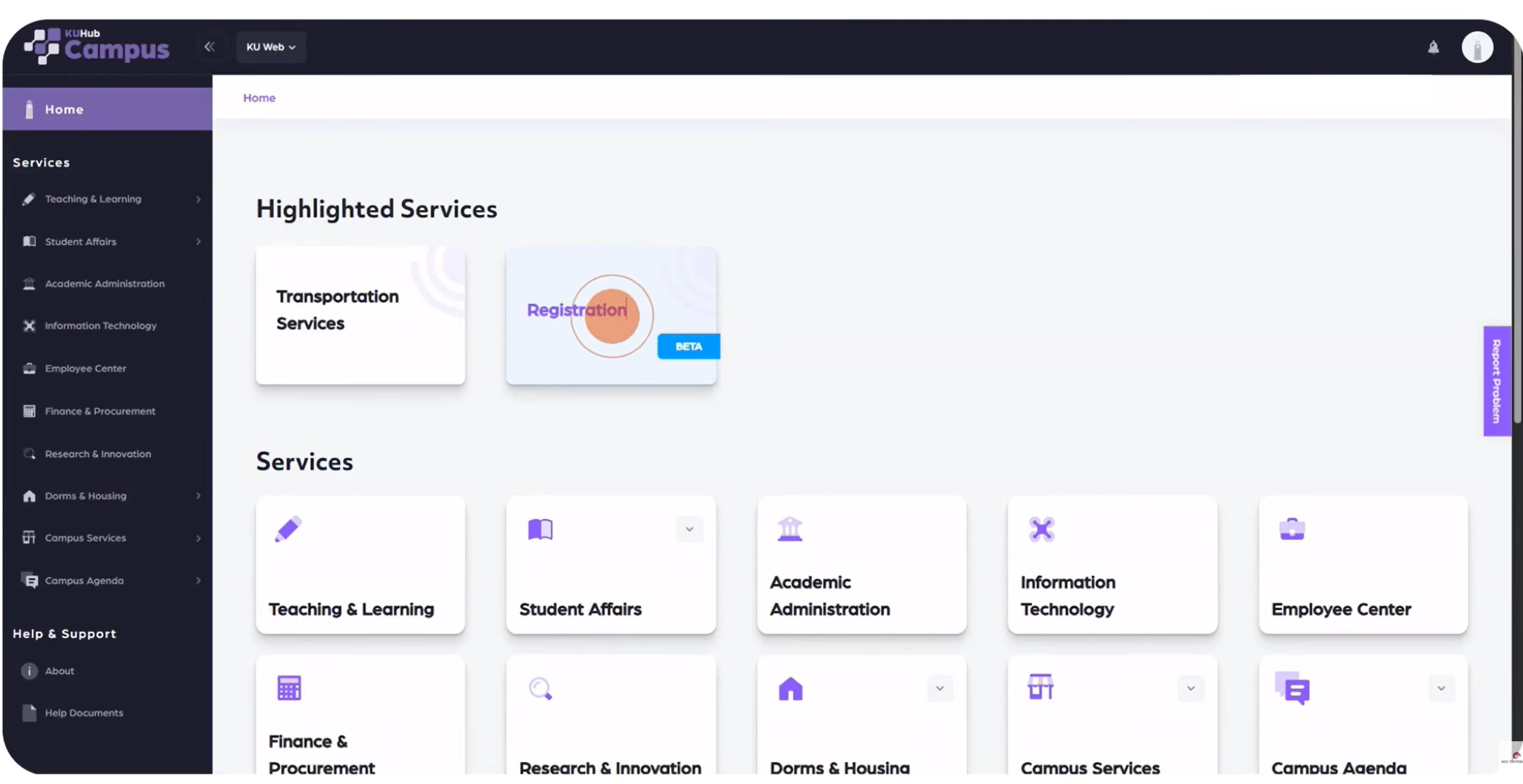The height and width of the screenshot is (784, 1523).
Task: Go to Home in the sidebar
Action: click(x=64, y=109)
